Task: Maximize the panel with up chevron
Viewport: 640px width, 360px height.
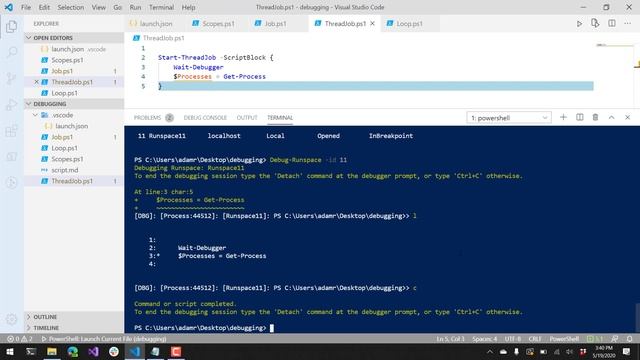Action: coord(611,117)
